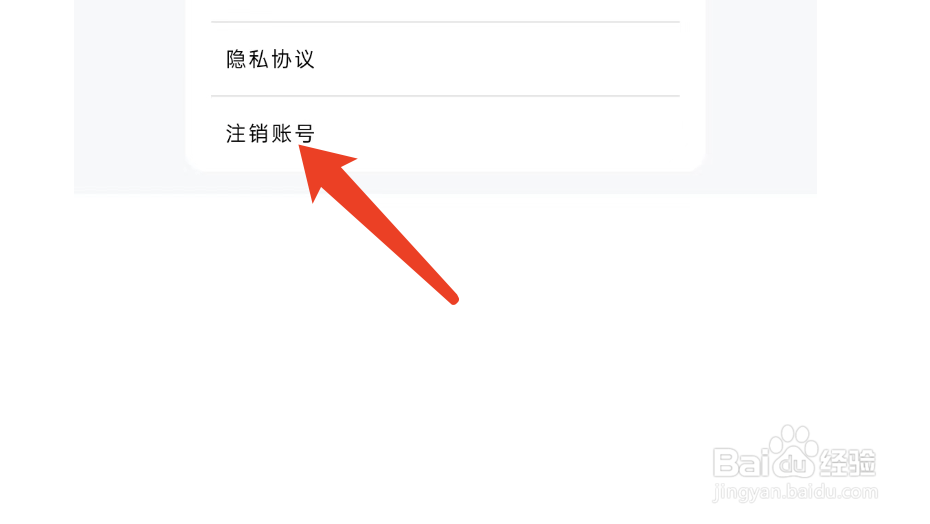Click the gray margin left of the settings card
This screenshot has width=930, height=524.
pos(129,95)
